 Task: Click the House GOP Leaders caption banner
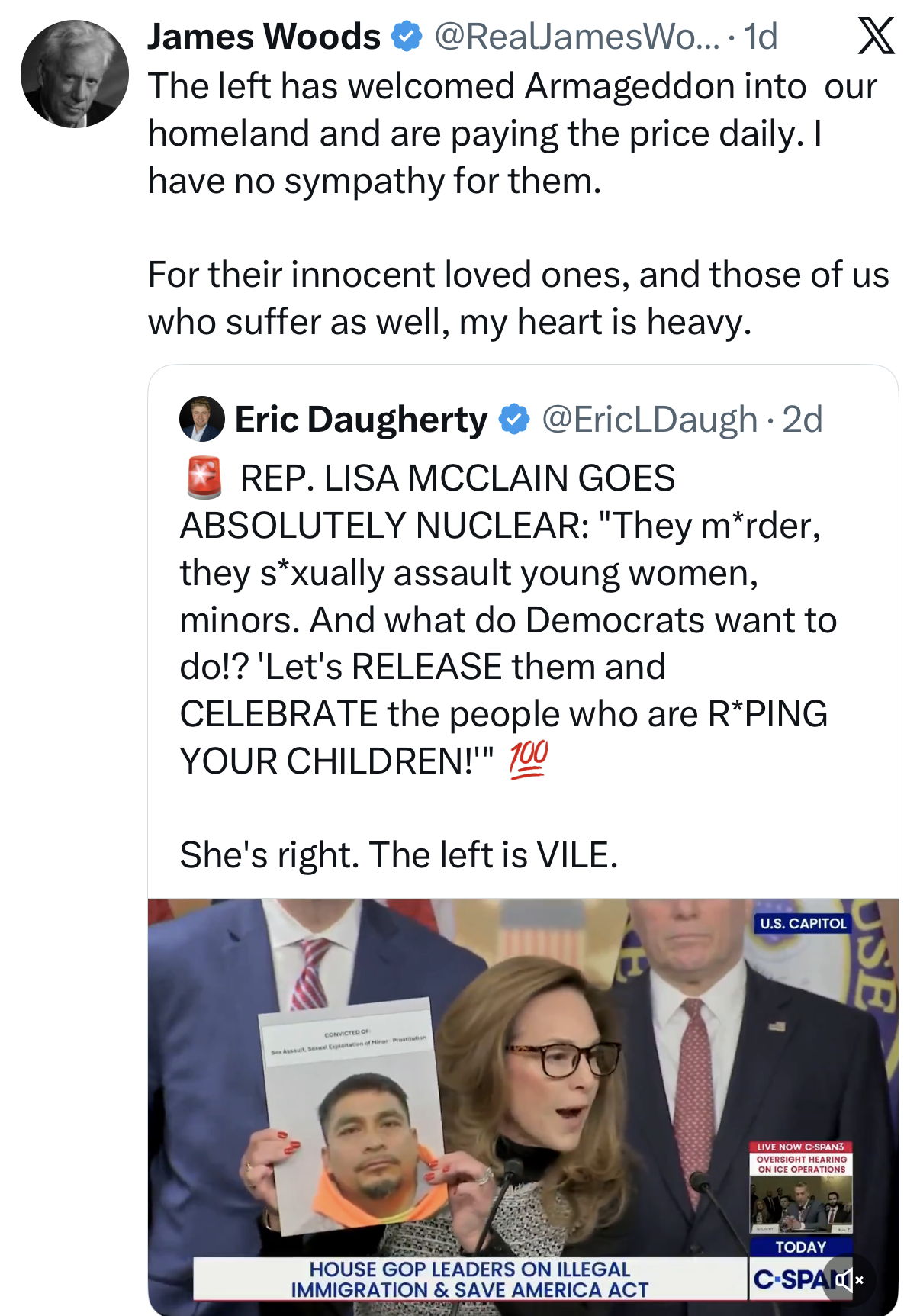(469, 1279)
